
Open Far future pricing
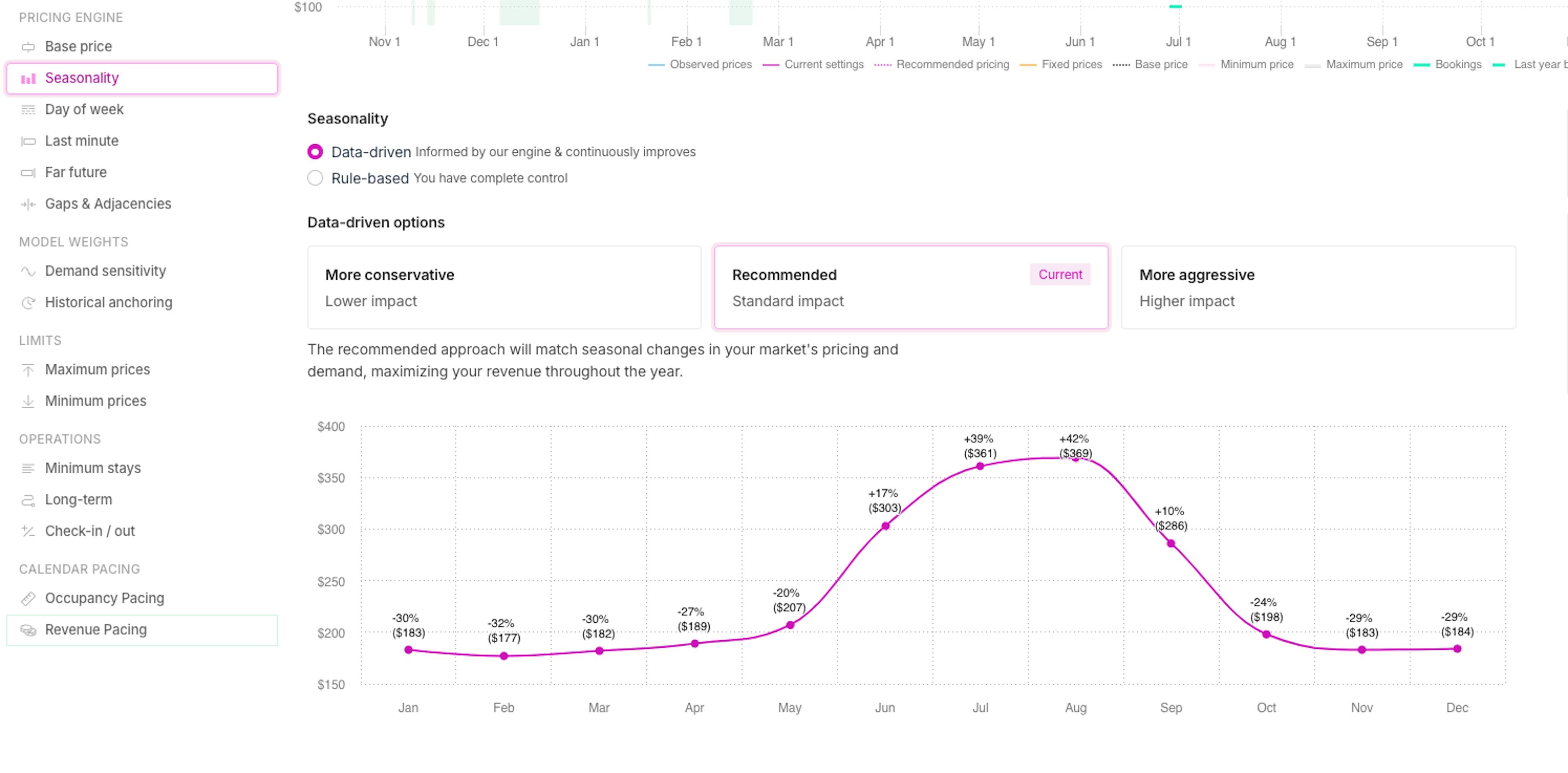pyautogui.click(x=142, y=173)
